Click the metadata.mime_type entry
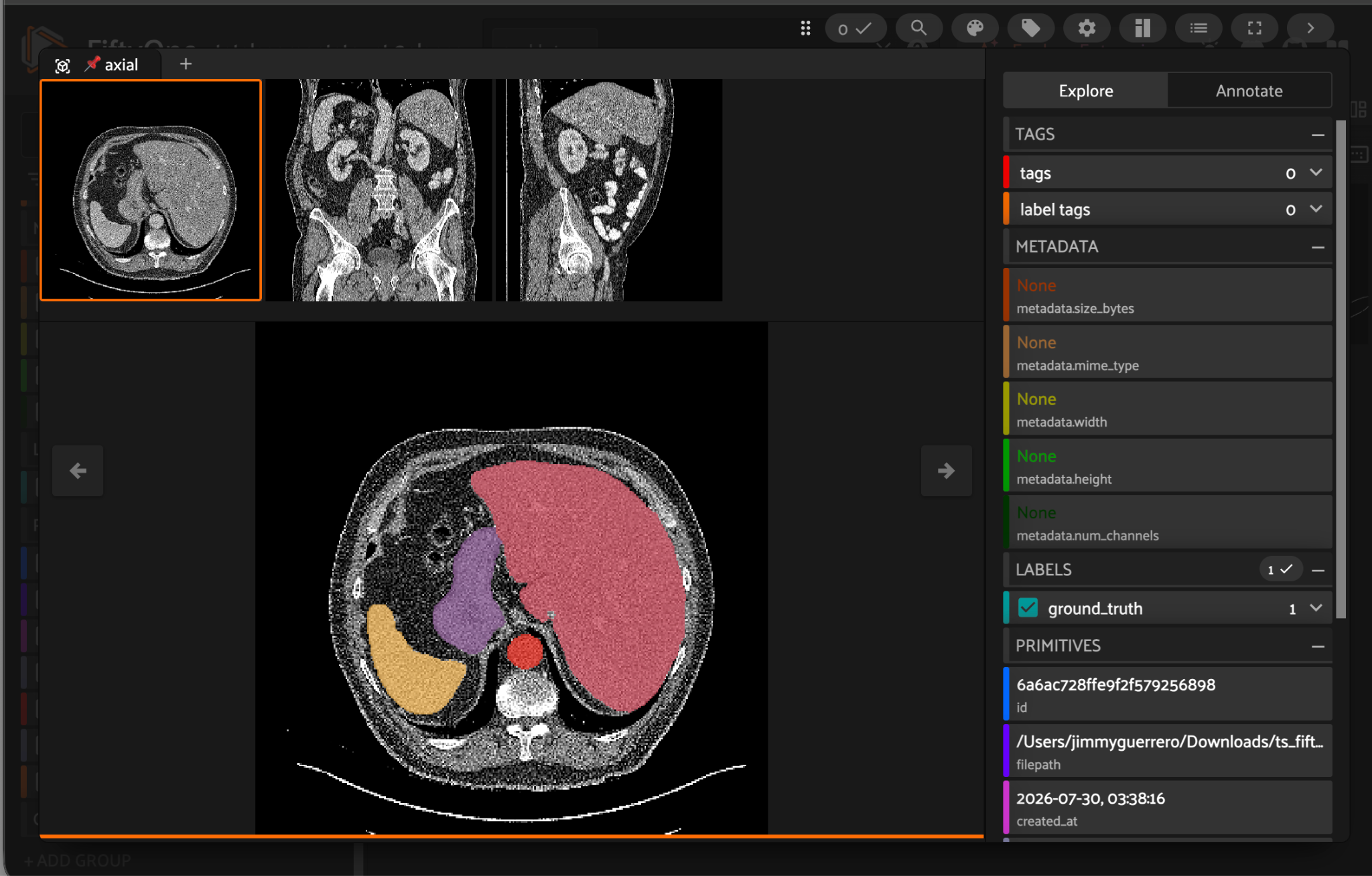Viewport: 1372px width, 876px height. [x=1168, y=352]
